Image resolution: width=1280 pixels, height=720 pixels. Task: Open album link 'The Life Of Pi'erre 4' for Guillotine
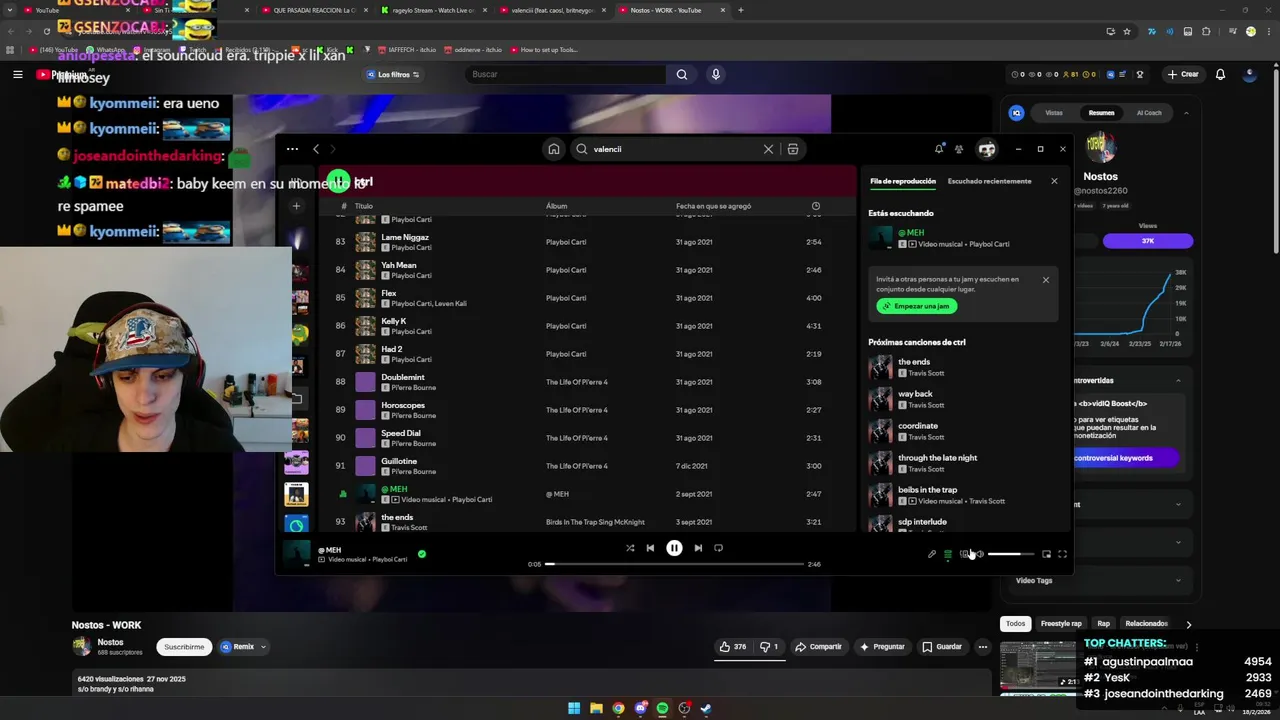tap(577, 466)
